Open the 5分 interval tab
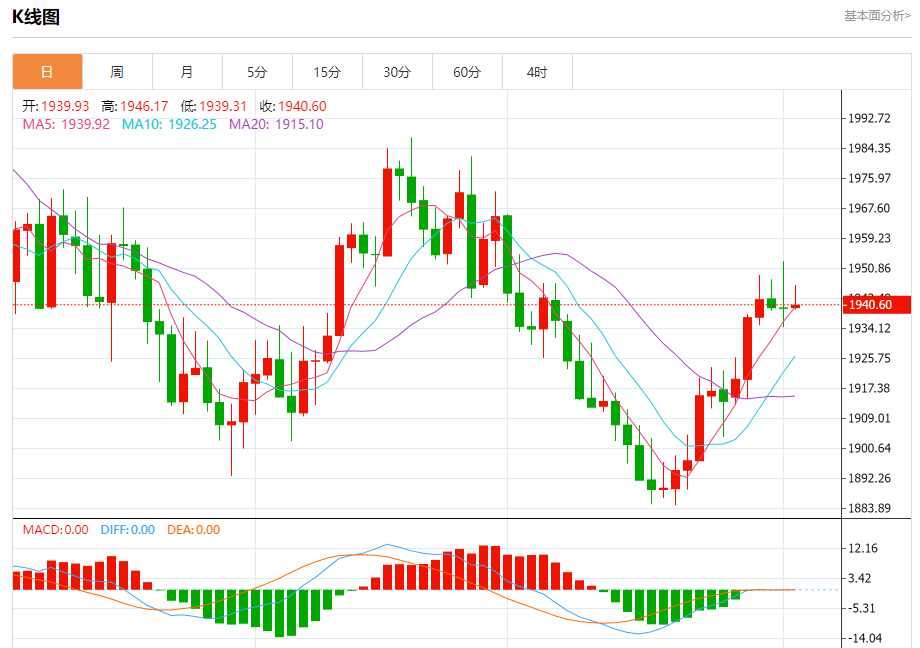The image size is (920, 648). coord(257,72)
